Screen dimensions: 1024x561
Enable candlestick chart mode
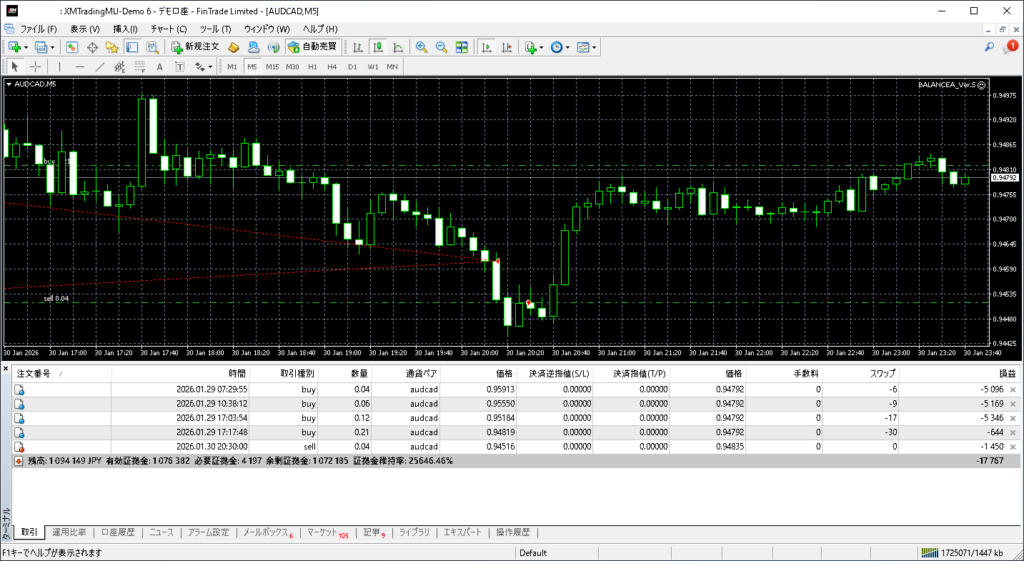[379, 47]
